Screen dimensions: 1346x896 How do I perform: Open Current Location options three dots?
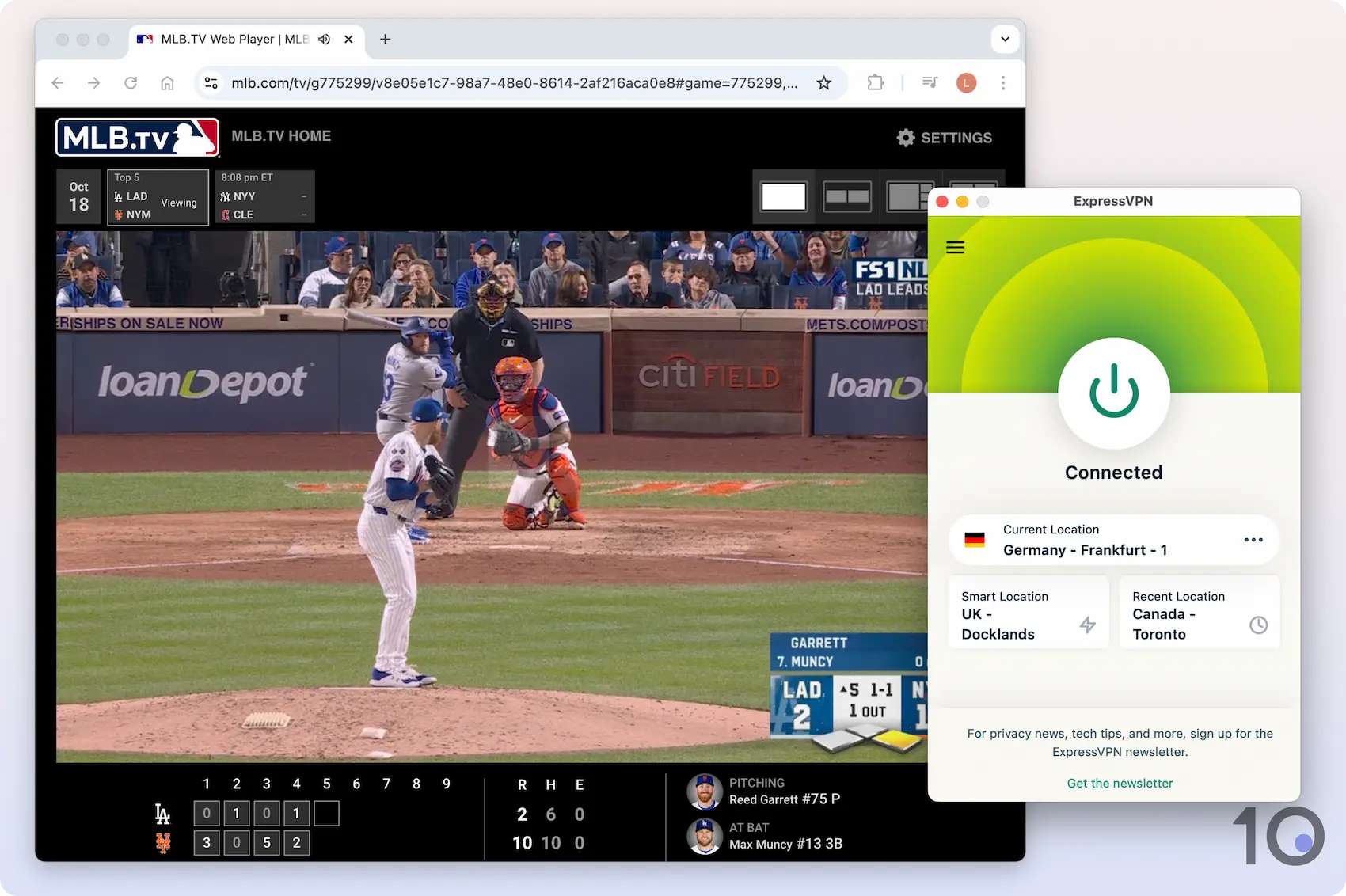click(1253, 540)
